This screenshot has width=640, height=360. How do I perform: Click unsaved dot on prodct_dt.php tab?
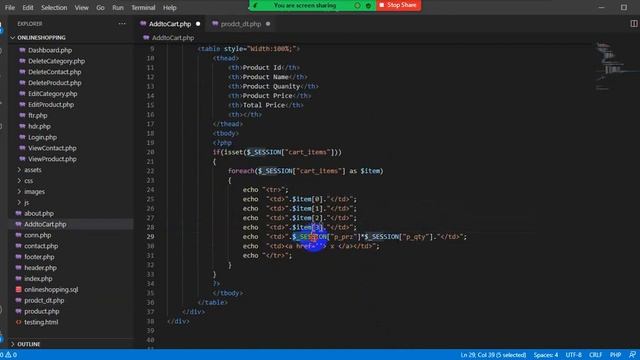(x=268, y=24)
